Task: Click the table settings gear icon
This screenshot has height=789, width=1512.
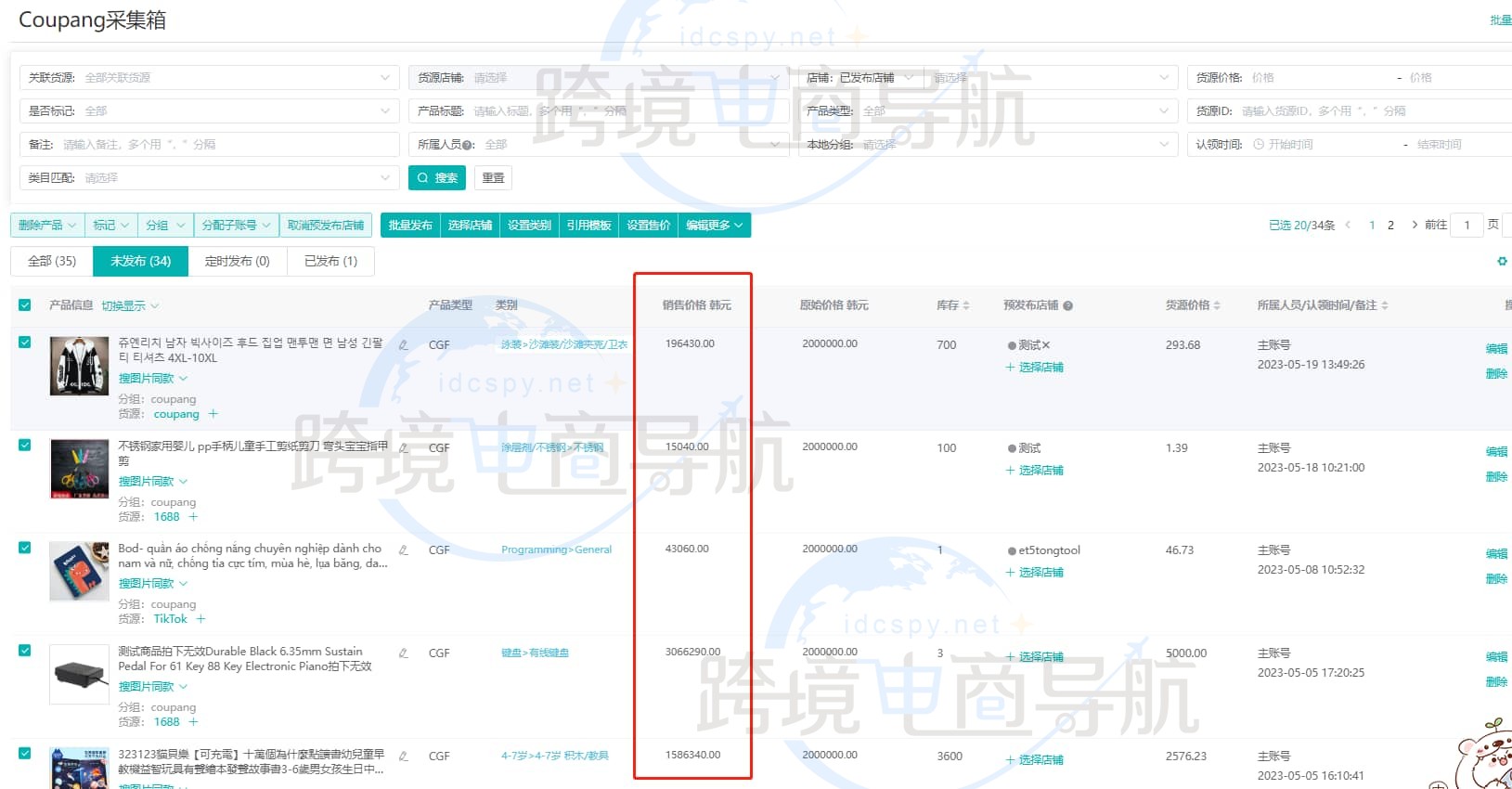Action: (1502, 262)
